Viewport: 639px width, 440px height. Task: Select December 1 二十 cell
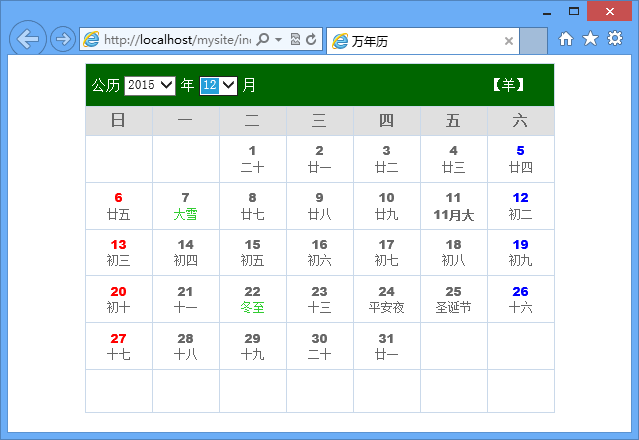pos(253,159)
